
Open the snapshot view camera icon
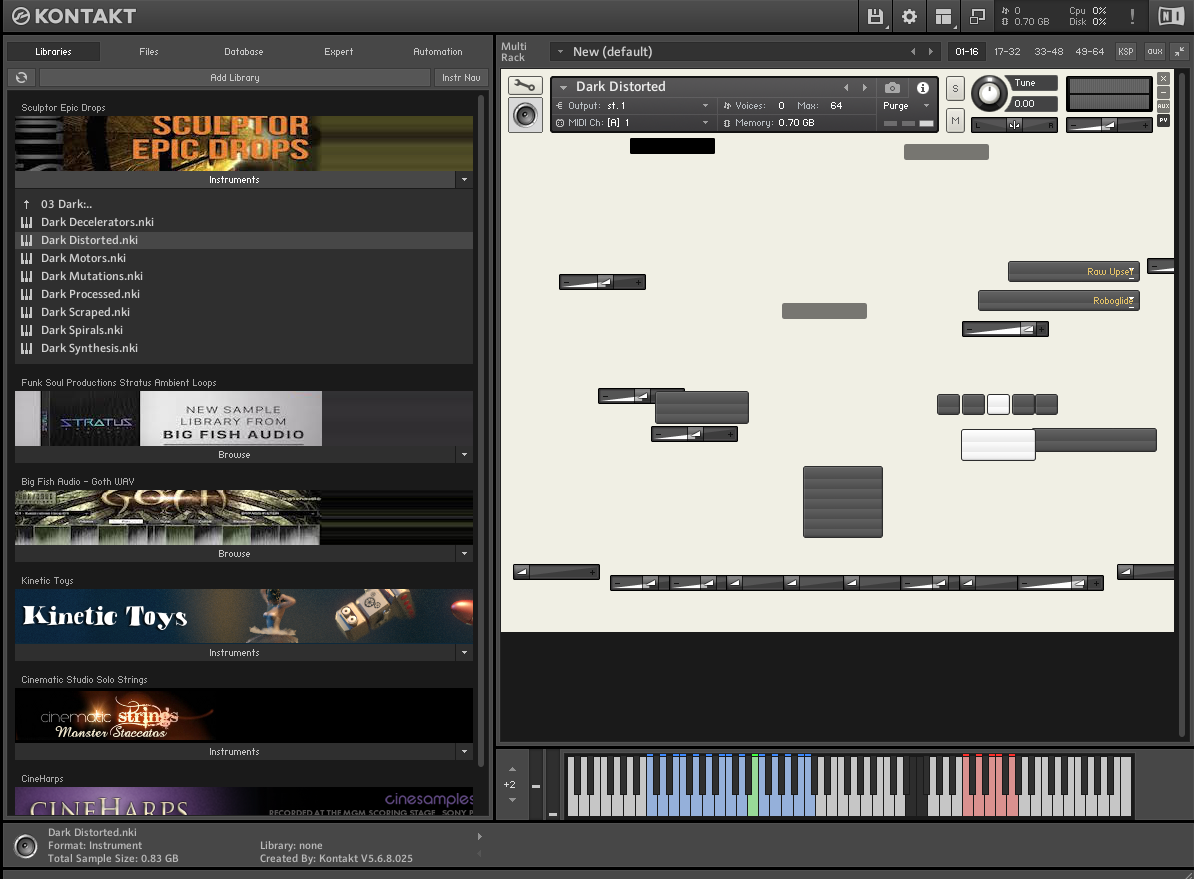point(892,88)
